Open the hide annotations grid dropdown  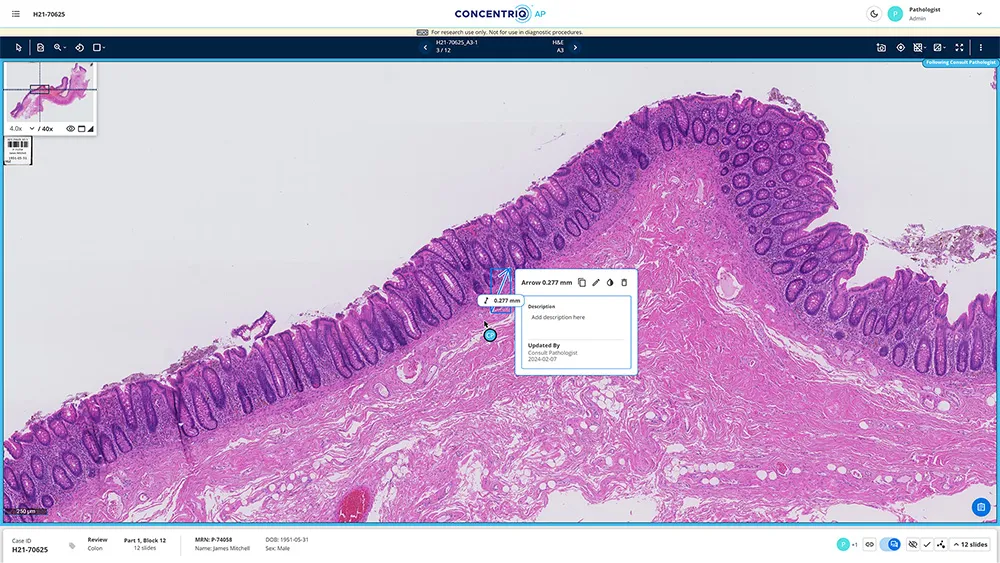(x=919, y=47)
